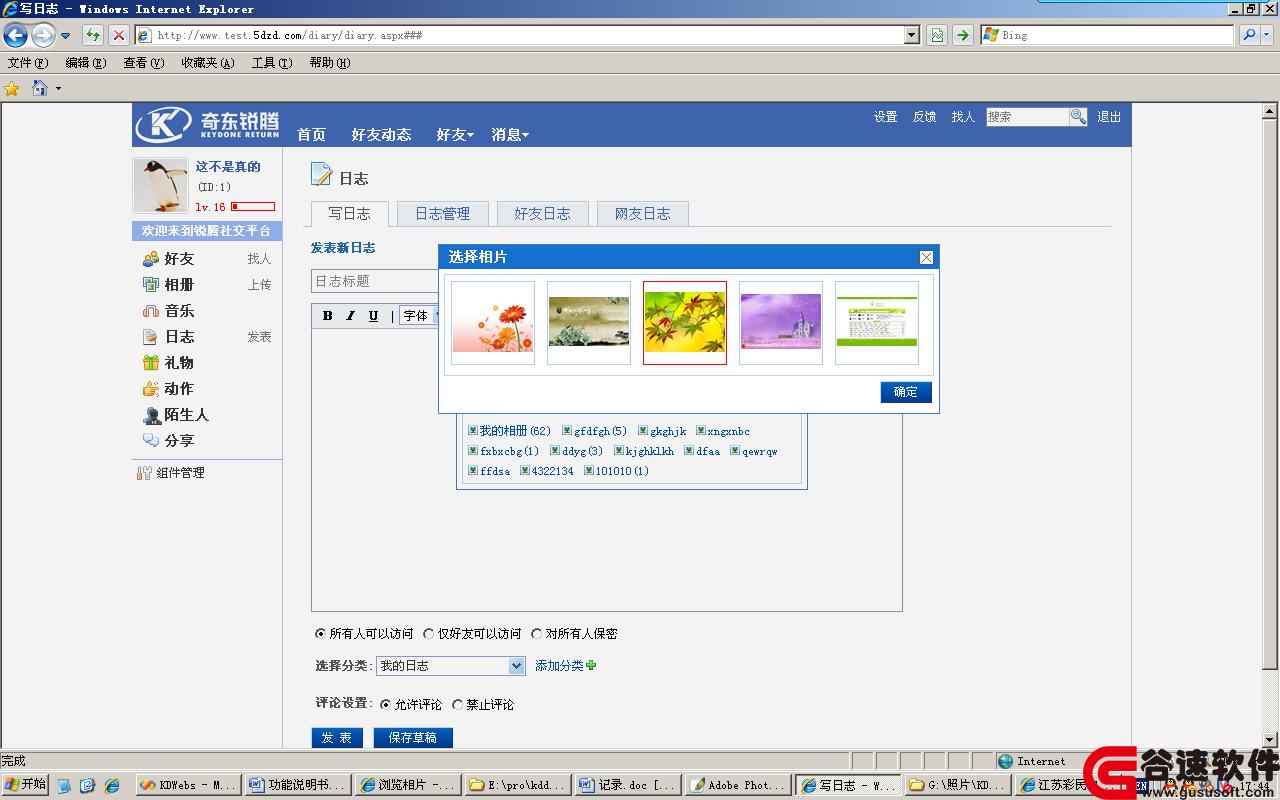Apply underline formatting with the U icon
Viewport: 1280px width, 800px height.
373,316
